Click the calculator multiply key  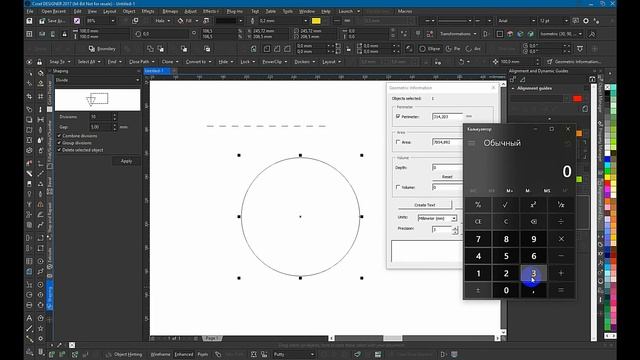(561, 239)
